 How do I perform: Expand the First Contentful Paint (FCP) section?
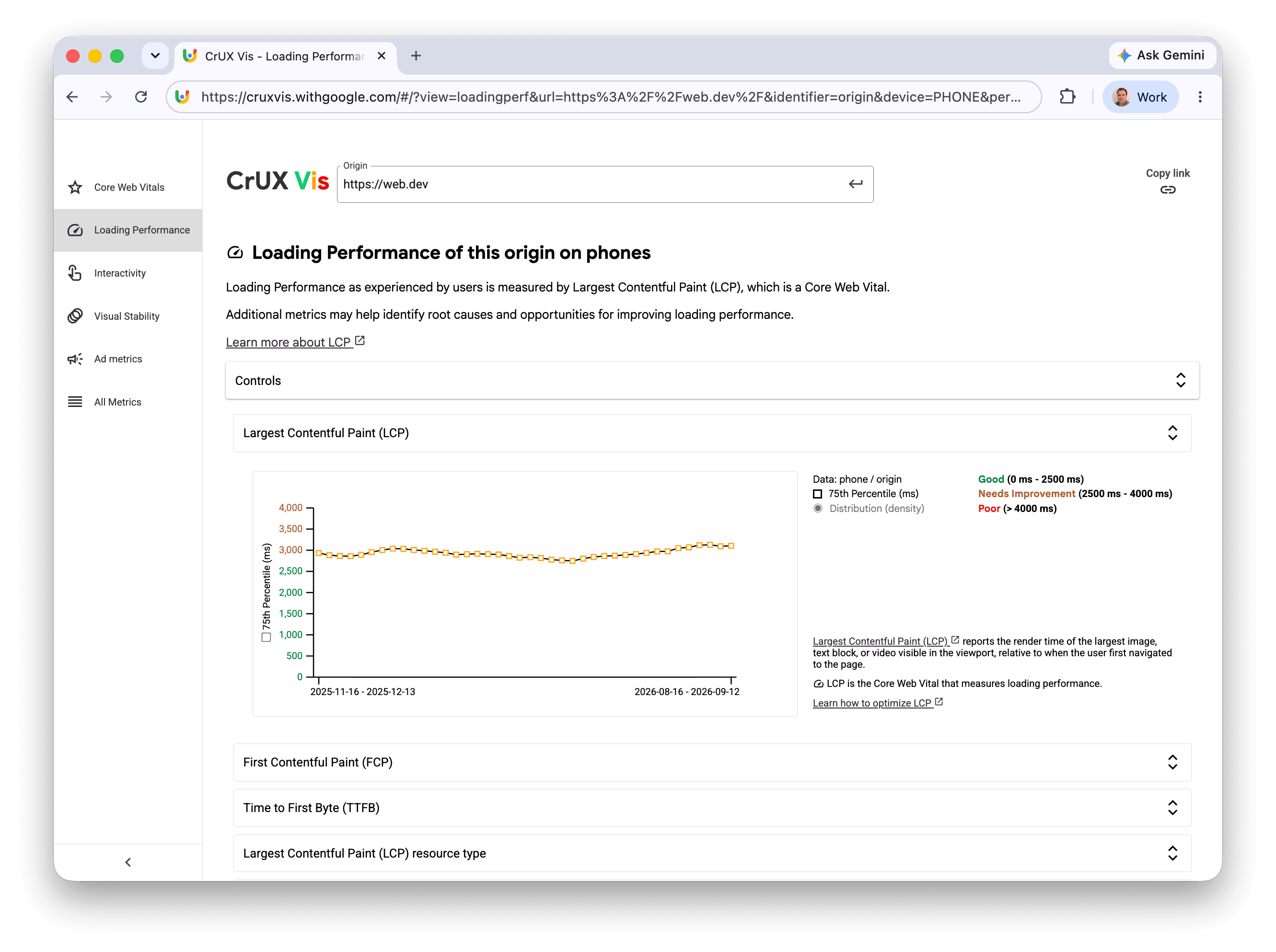point(712,762)
